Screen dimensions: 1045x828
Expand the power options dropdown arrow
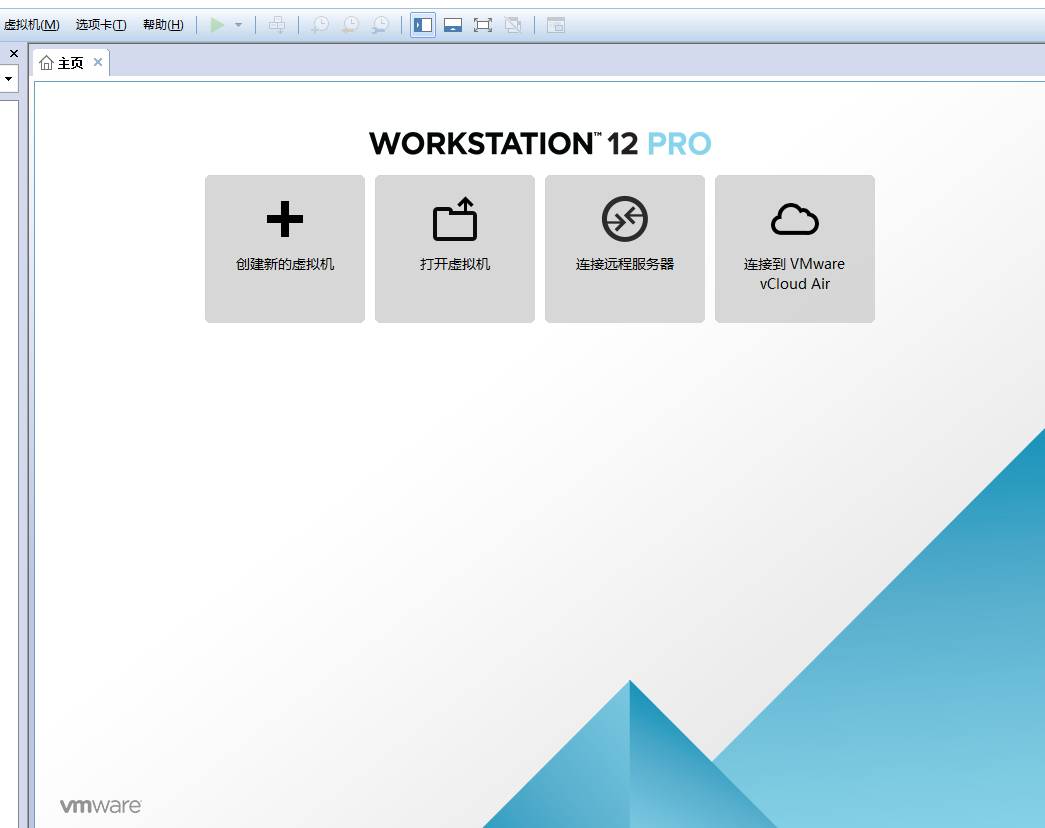(x=239, y=25)
